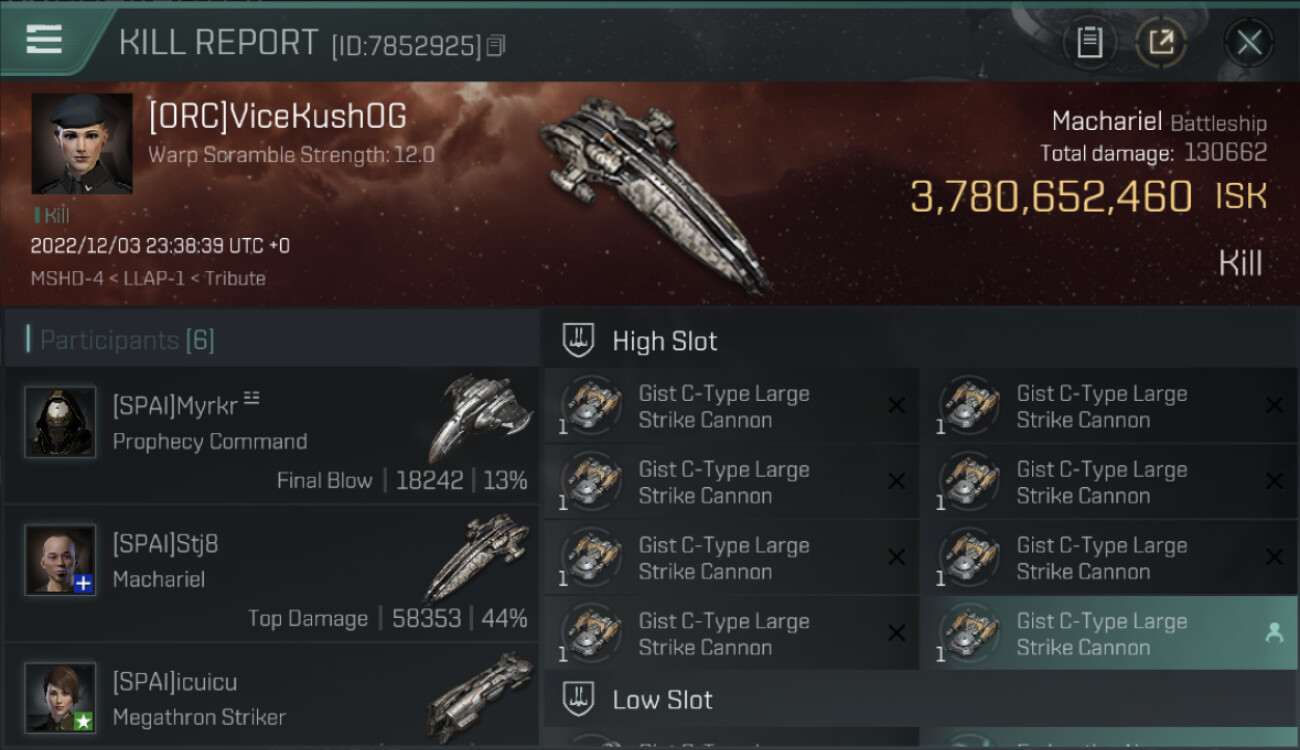Copy the kill report ID
This screenshot has width=1300, height=750.
coord(496,45)
